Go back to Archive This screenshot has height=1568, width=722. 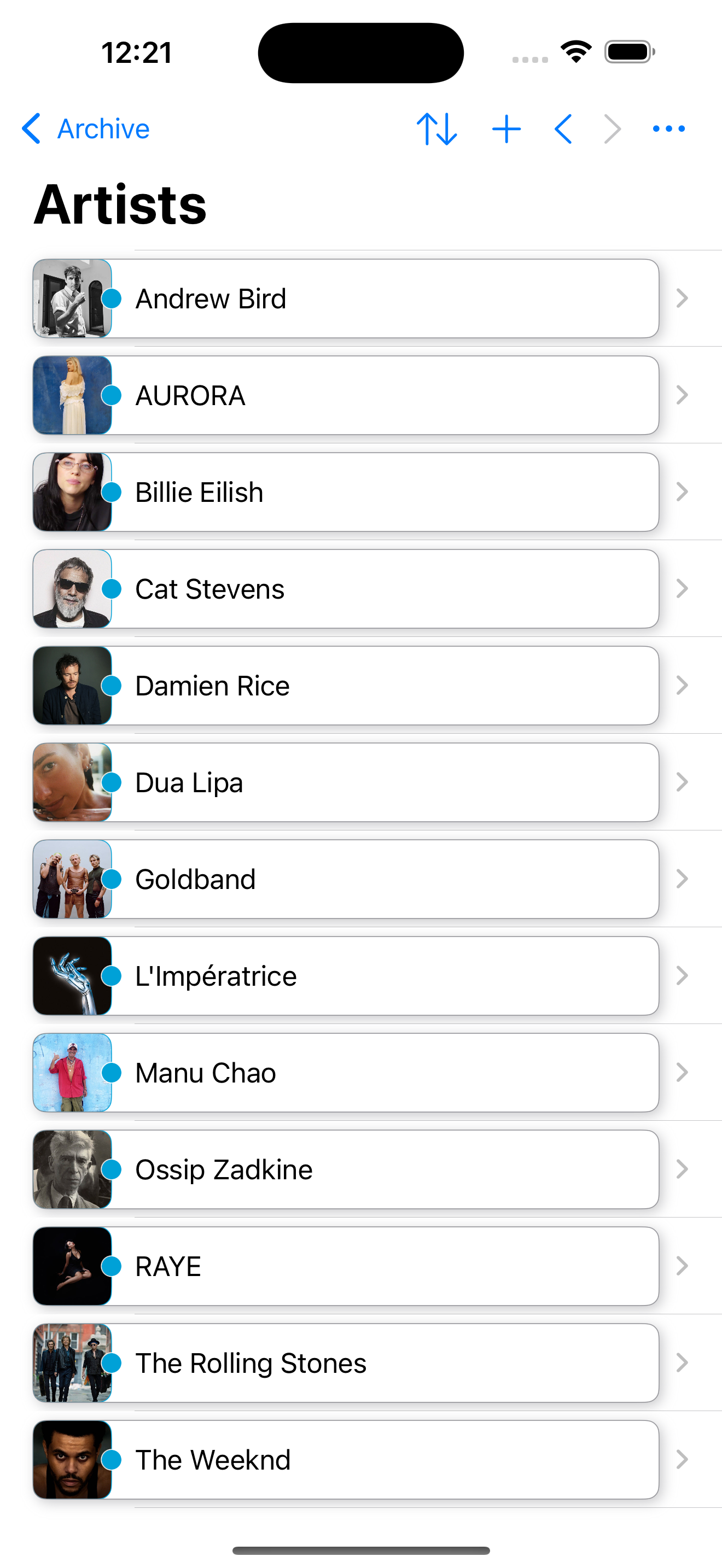103,129
